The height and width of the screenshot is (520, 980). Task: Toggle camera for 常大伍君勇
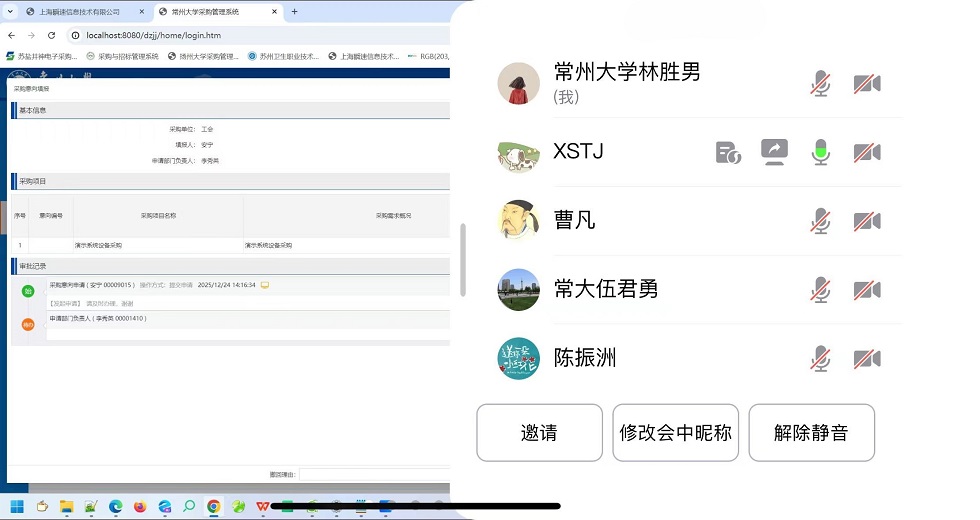click(x=866, y=290)
